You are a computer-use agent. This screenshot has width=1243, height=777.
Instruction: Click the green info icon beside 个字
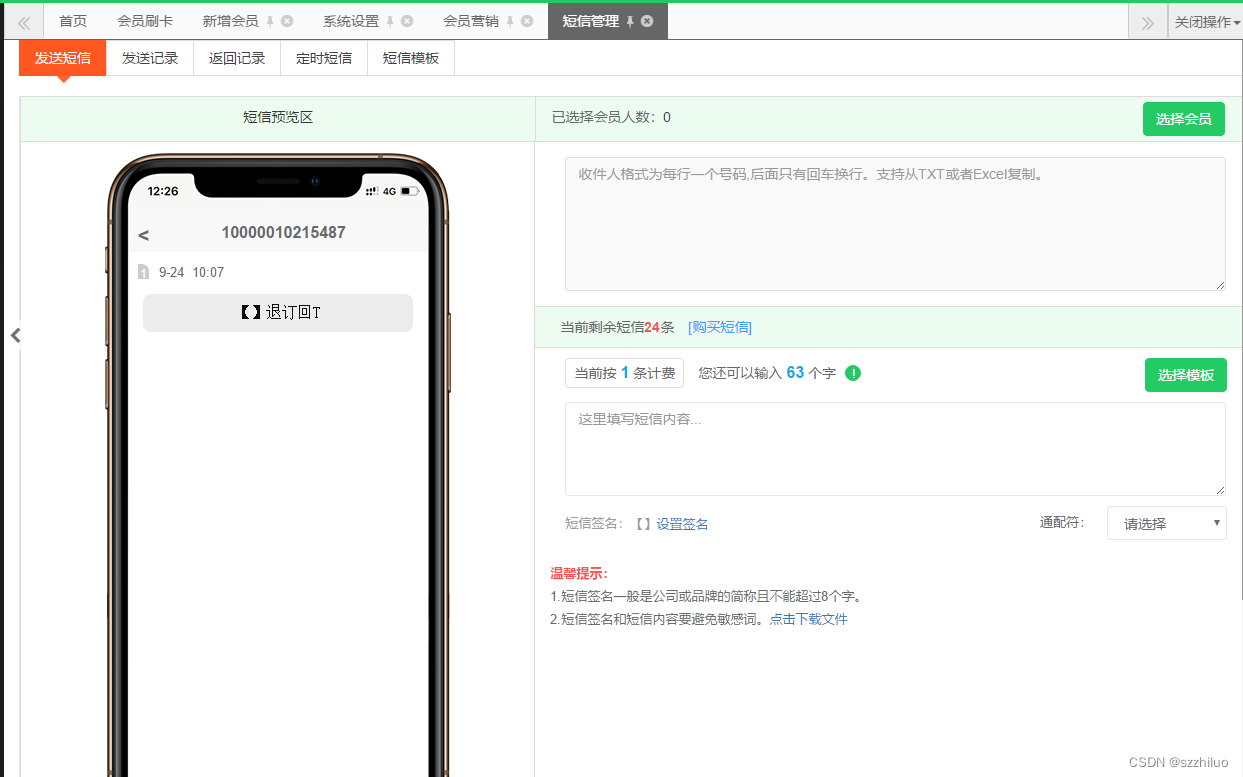[x=852, y=372]
